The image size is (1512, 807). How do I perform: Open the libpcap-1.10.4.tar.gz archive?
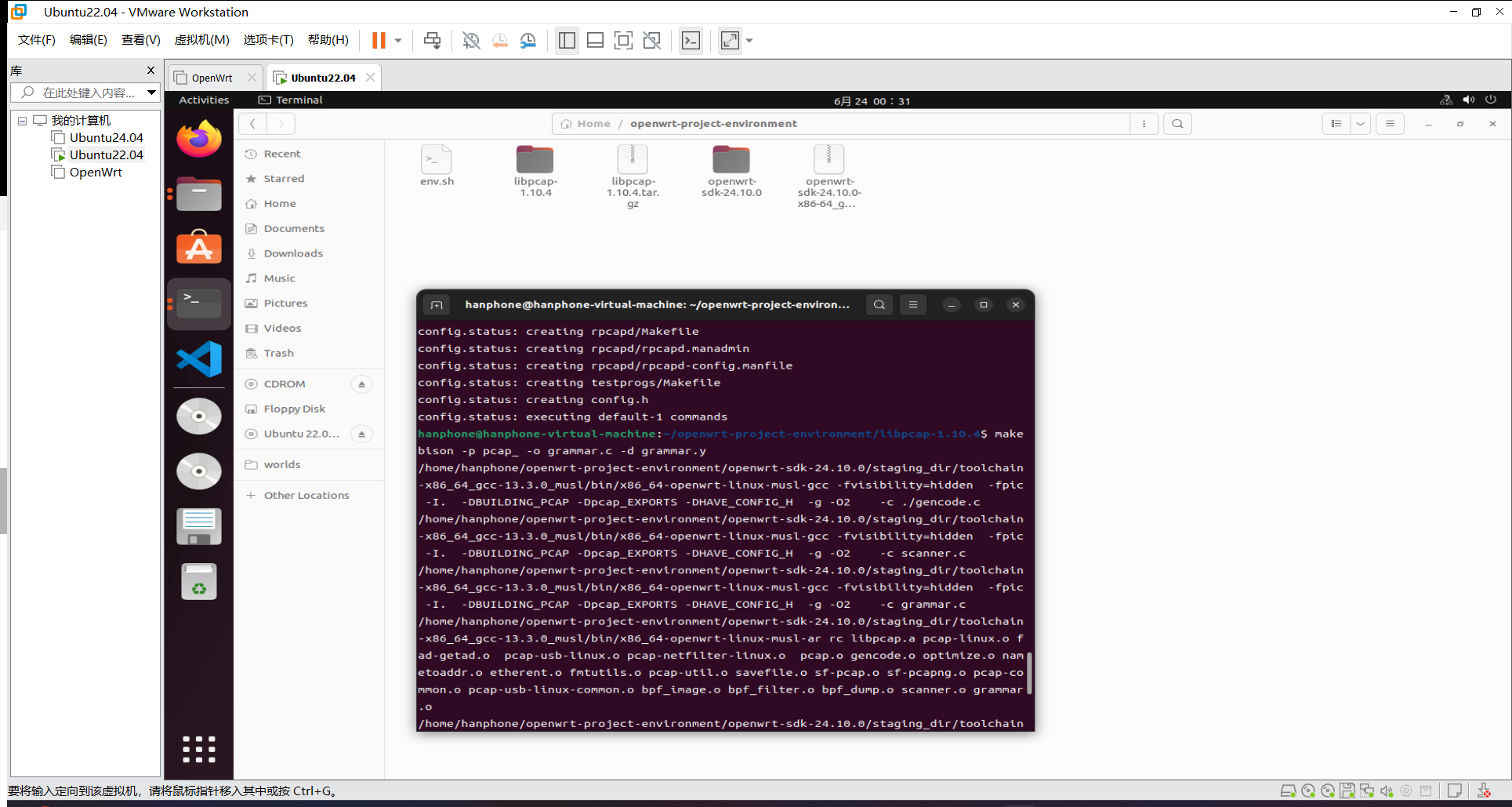(x=633, y=176)
